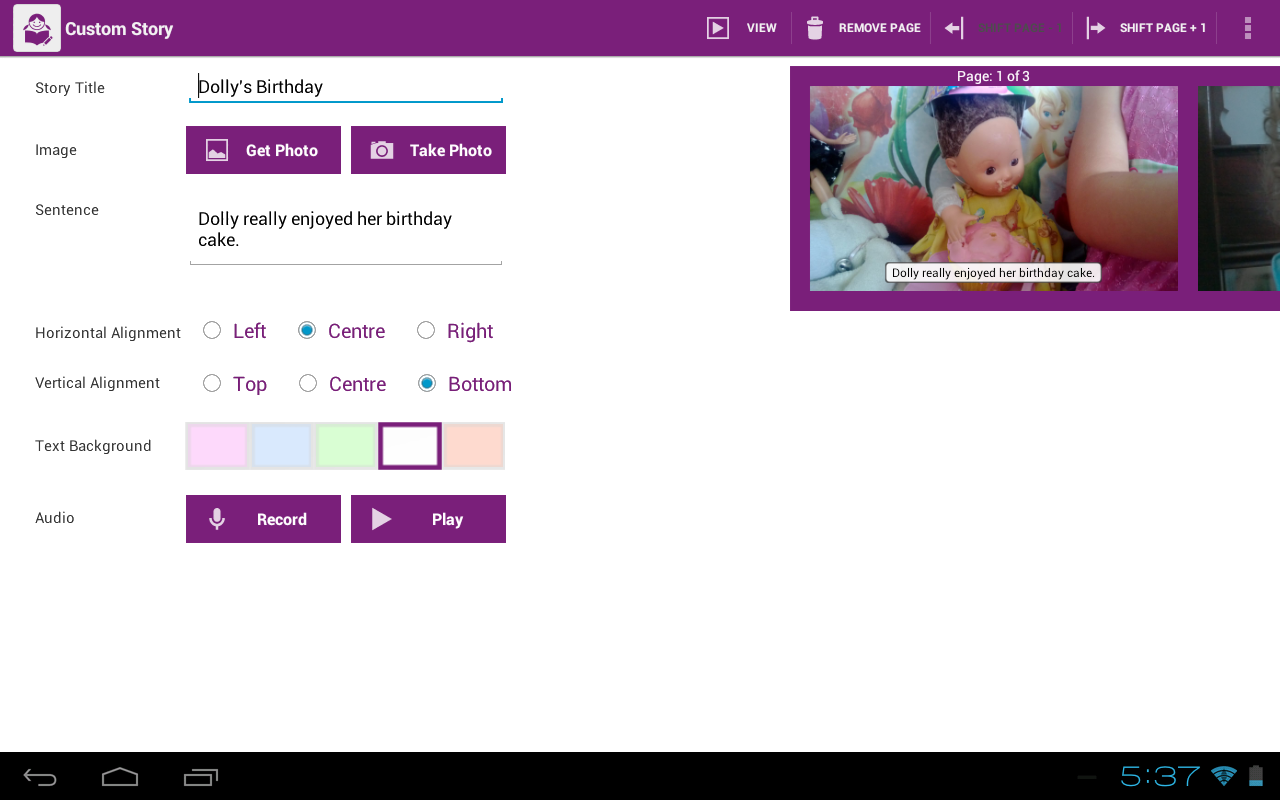Click the play triangle icon on Play

point(381,519)
